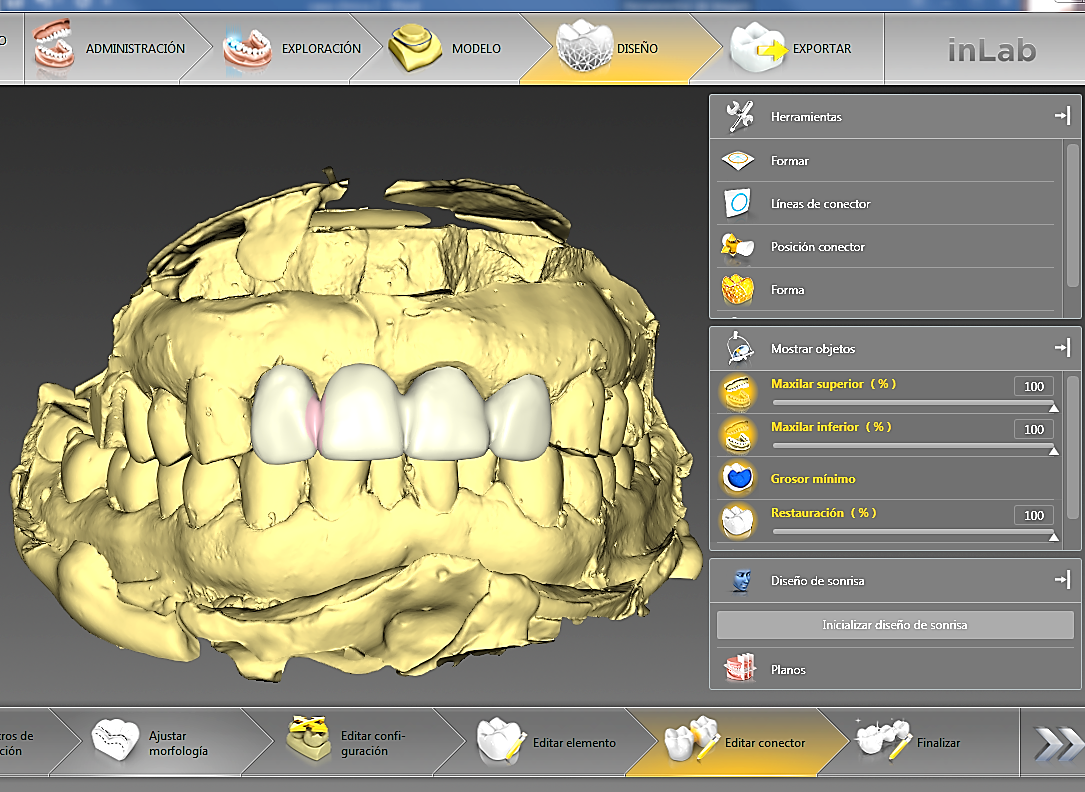Open the Exploración phase jaw icon

[247, 48]
